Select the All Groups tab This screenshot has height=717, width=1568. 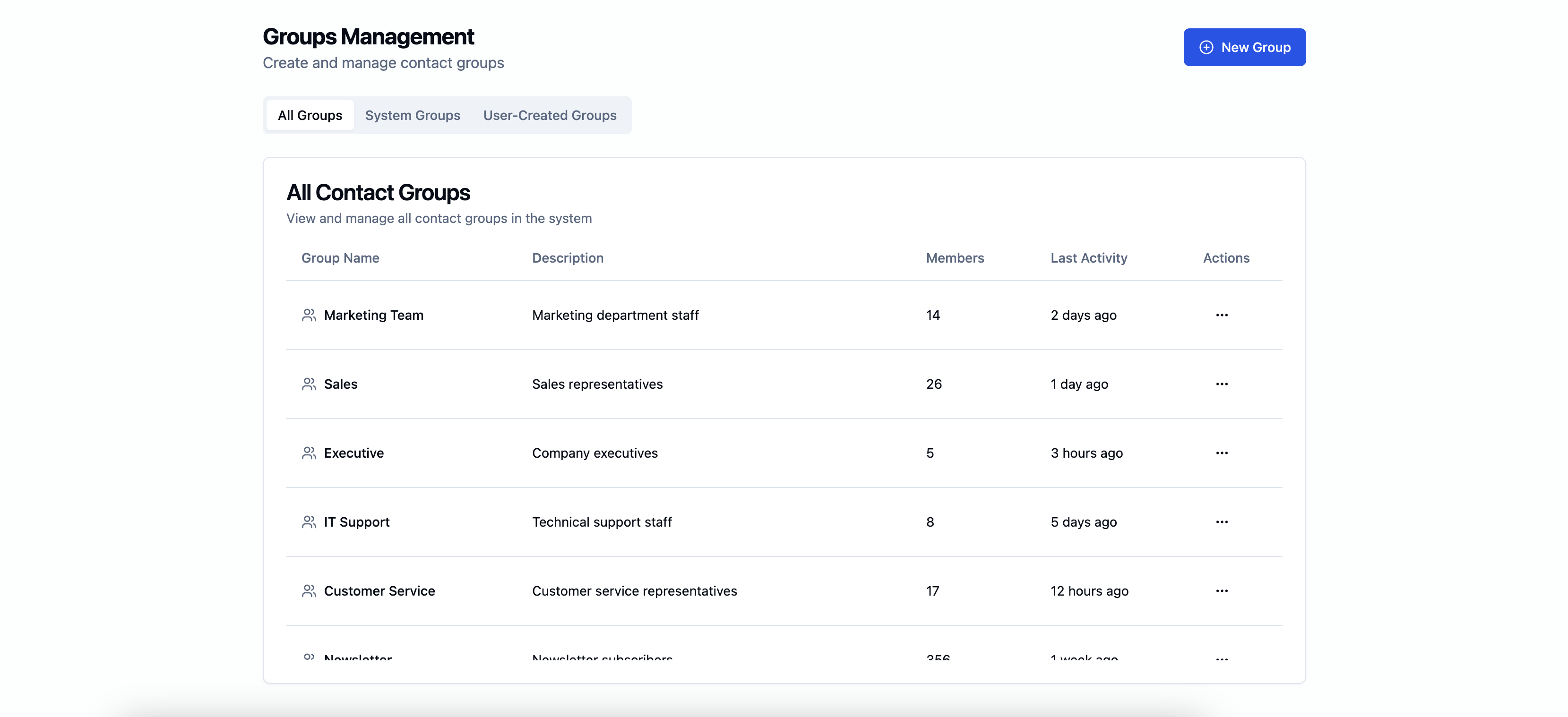[x=310, y=116]
